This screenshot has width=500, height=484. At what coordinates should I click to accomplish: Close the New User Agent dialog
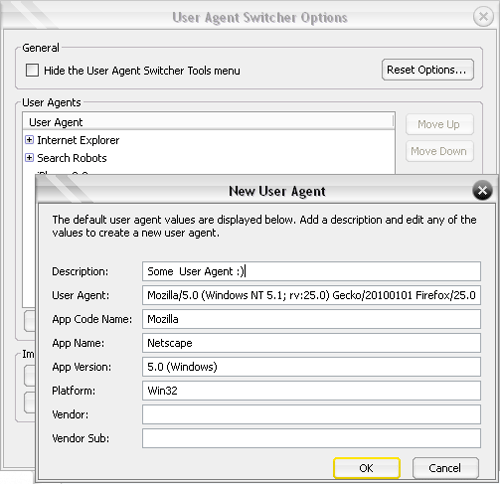pyautogui.click(x=482, y=191)
